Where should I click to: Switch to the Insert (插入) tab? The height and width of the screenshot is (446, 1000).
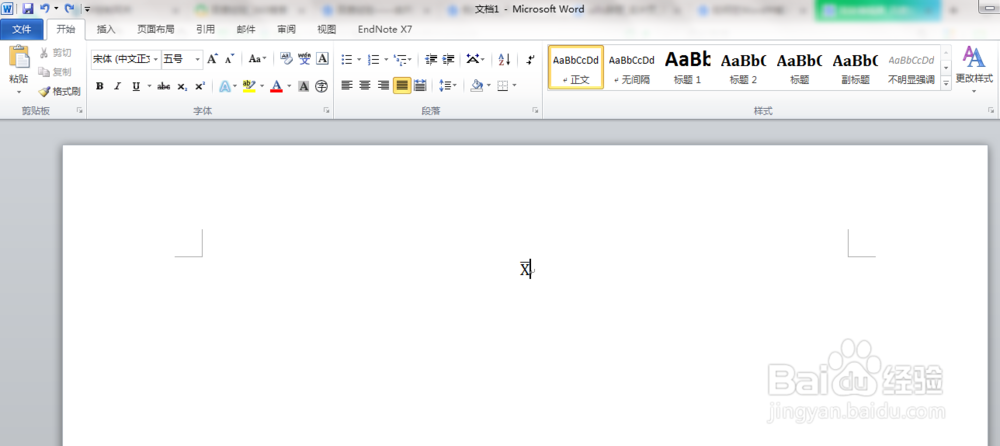pyautogui.click(x=106, y=29)
